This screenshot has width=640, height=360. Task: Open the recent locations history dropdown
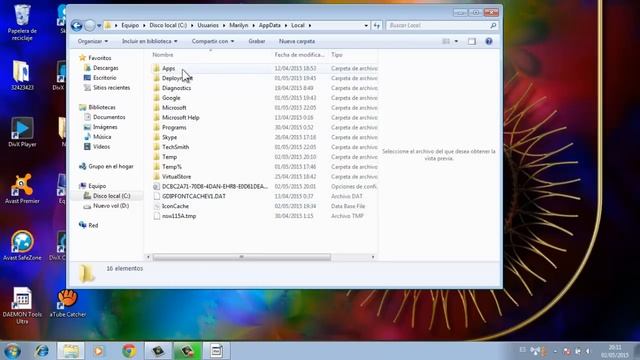pyautogui.click(x=99, y=26)
